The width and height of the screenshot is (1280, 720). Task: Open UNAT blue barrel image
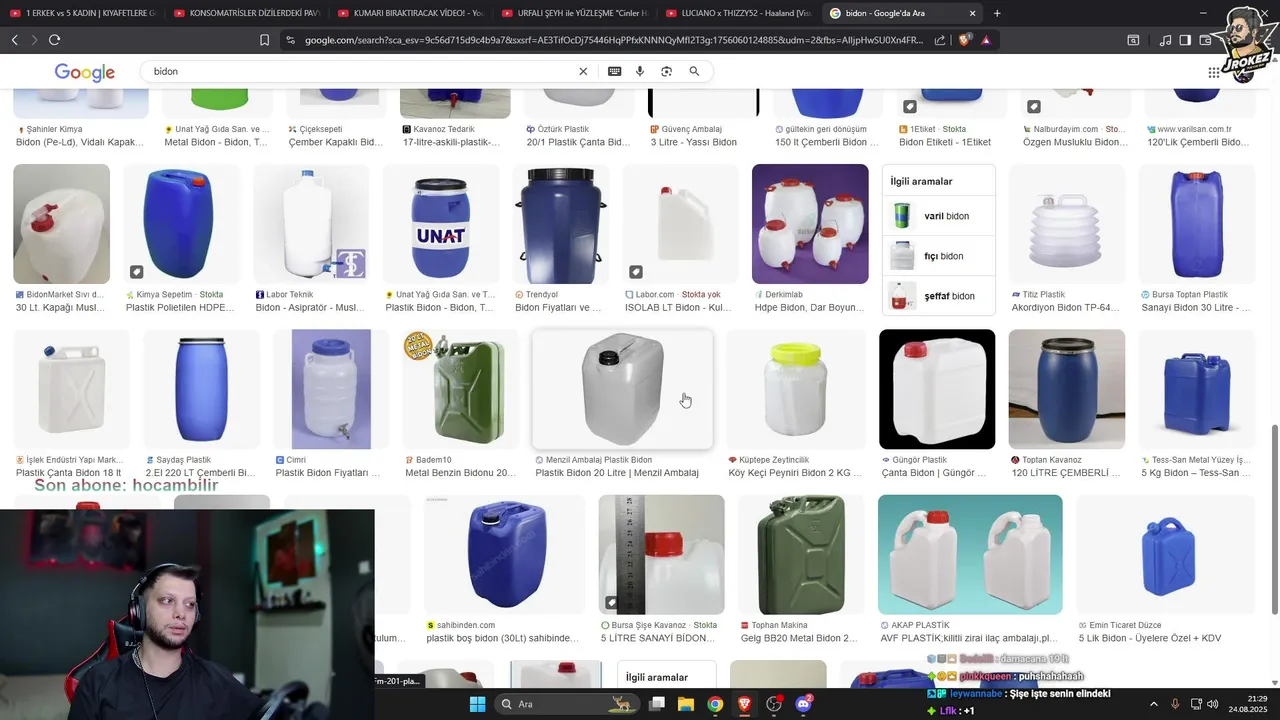(x=441, y=224)
